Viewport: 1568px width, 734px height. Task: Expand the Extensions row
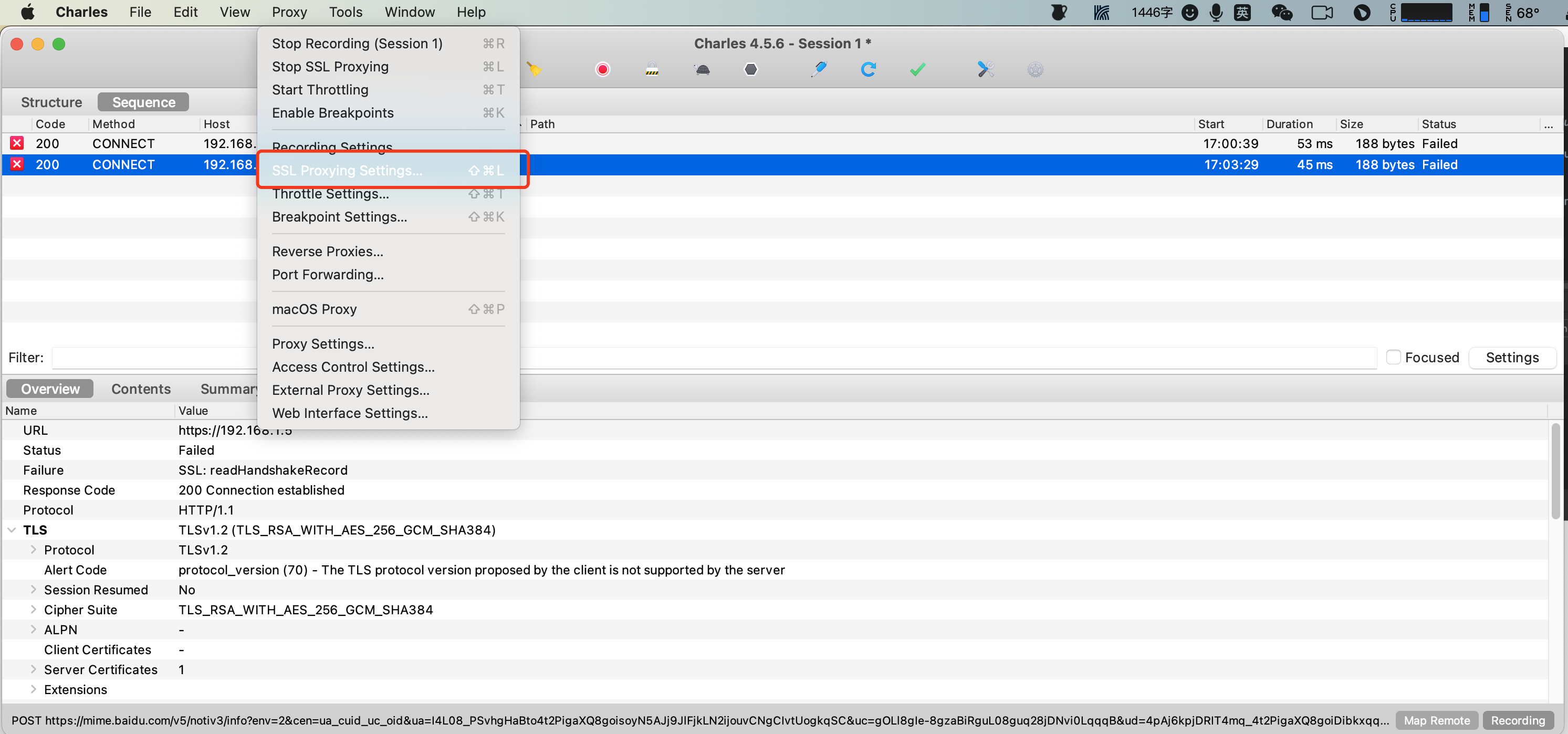pos(33,689)
